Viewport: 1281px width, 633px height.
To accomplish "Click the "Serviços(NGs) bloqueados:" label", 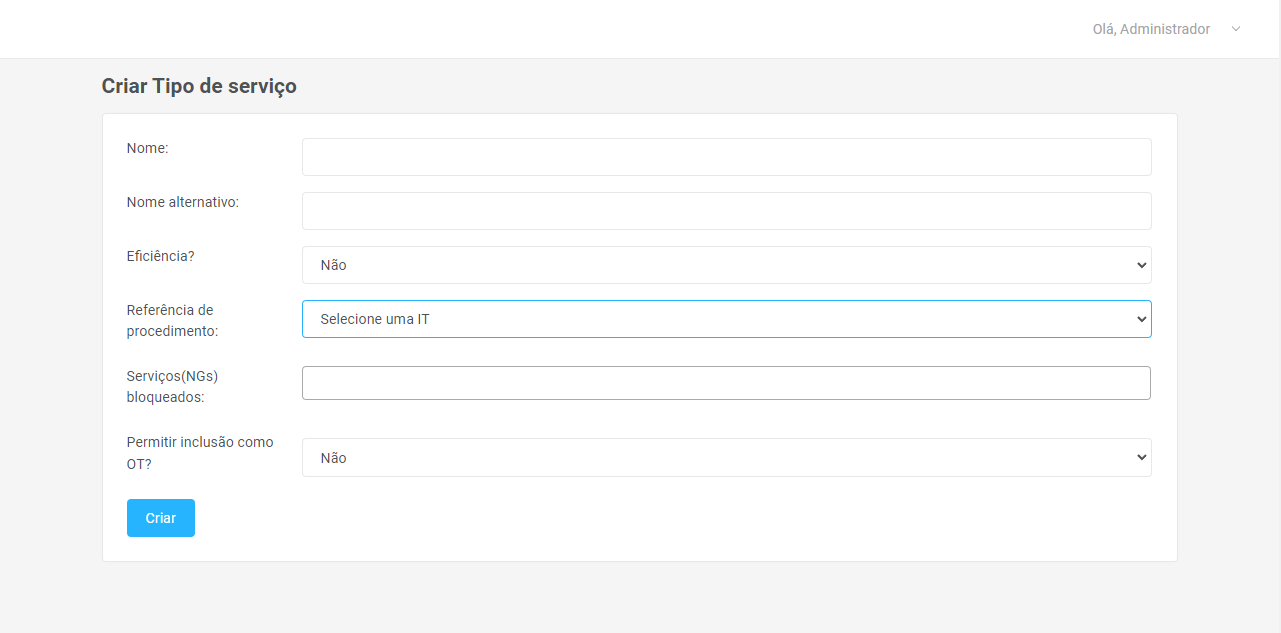I will (172, 386).
